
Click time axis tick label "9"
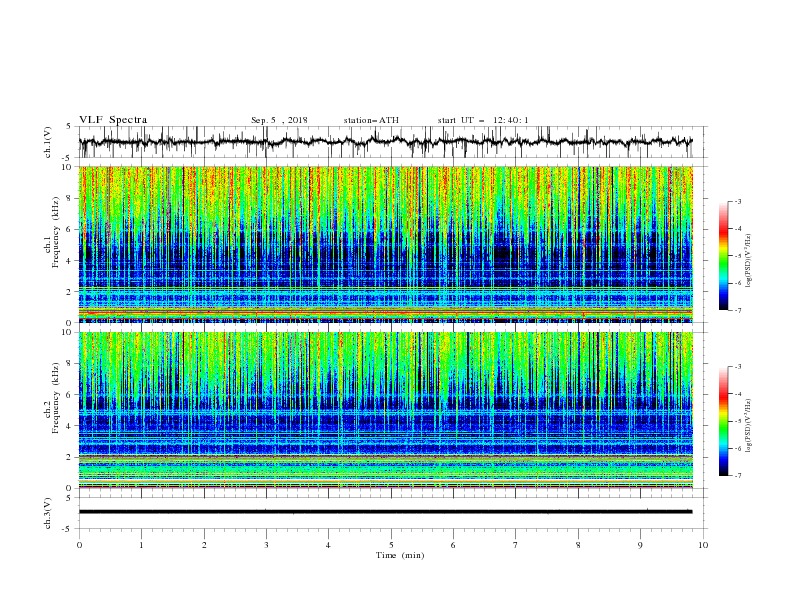tap(640, 545)
